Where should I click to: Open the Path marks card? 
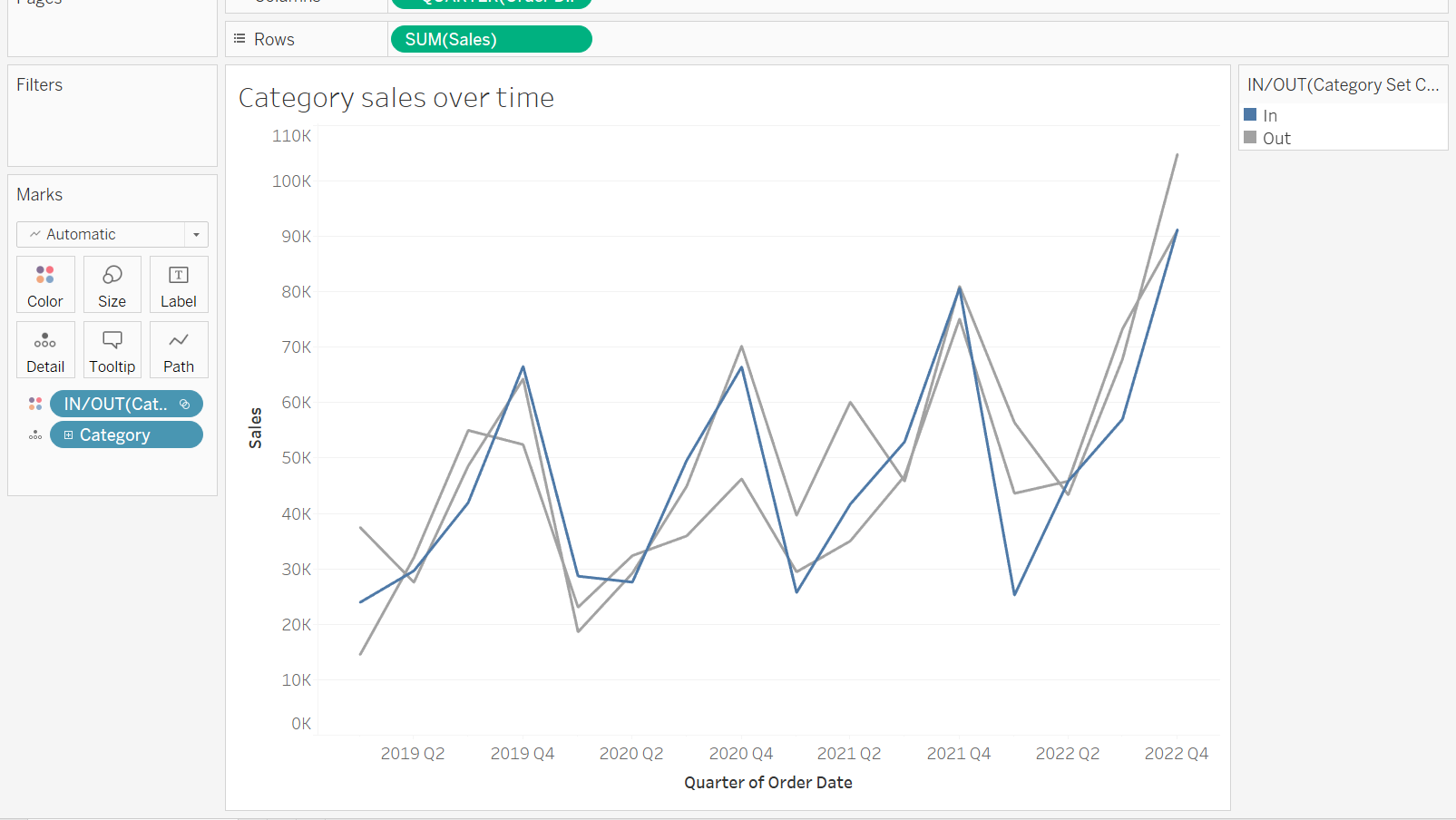pyautogui.click(x=179, y=350)
